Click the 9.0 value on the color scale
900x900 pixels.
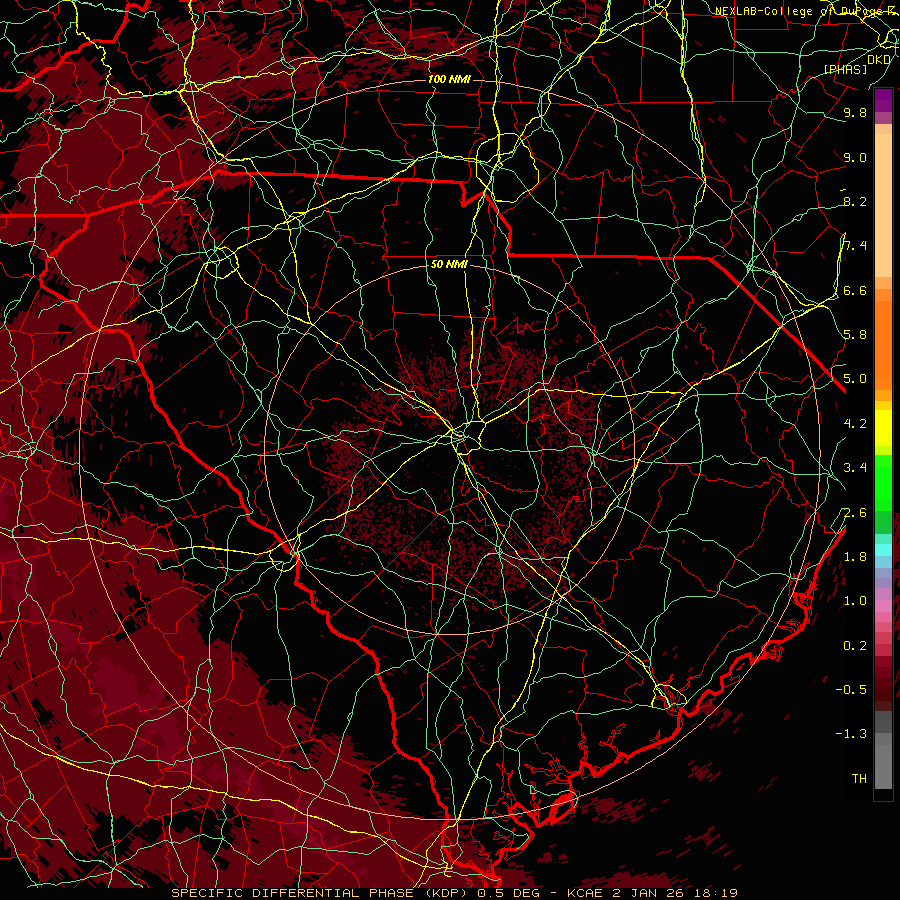855,157
